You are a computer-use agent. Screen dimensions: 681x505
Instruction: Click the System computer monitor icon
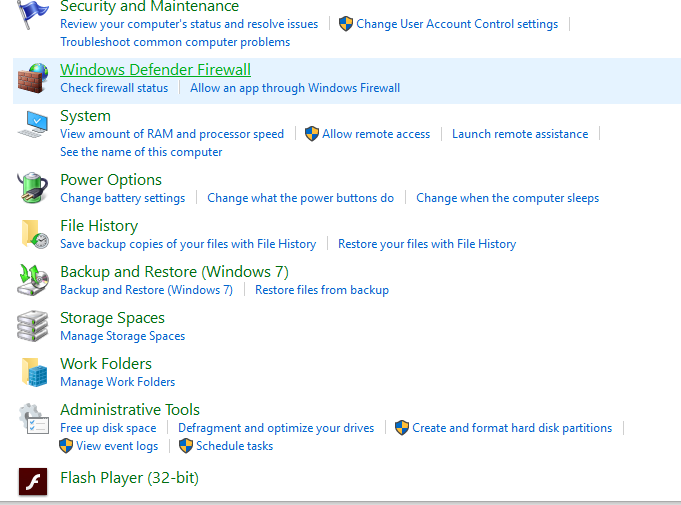33,124
